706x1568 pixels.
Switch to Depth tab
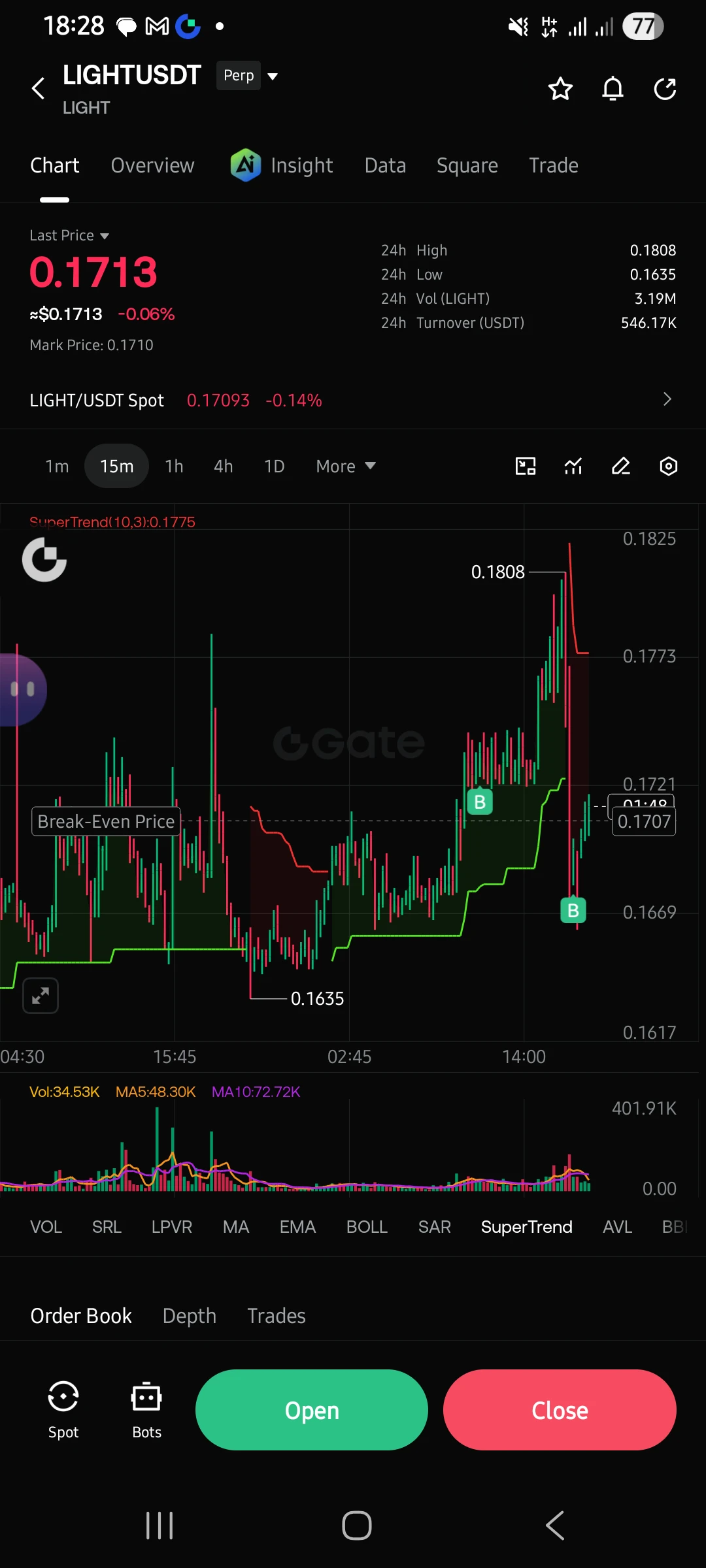(x=189, y=1316)
